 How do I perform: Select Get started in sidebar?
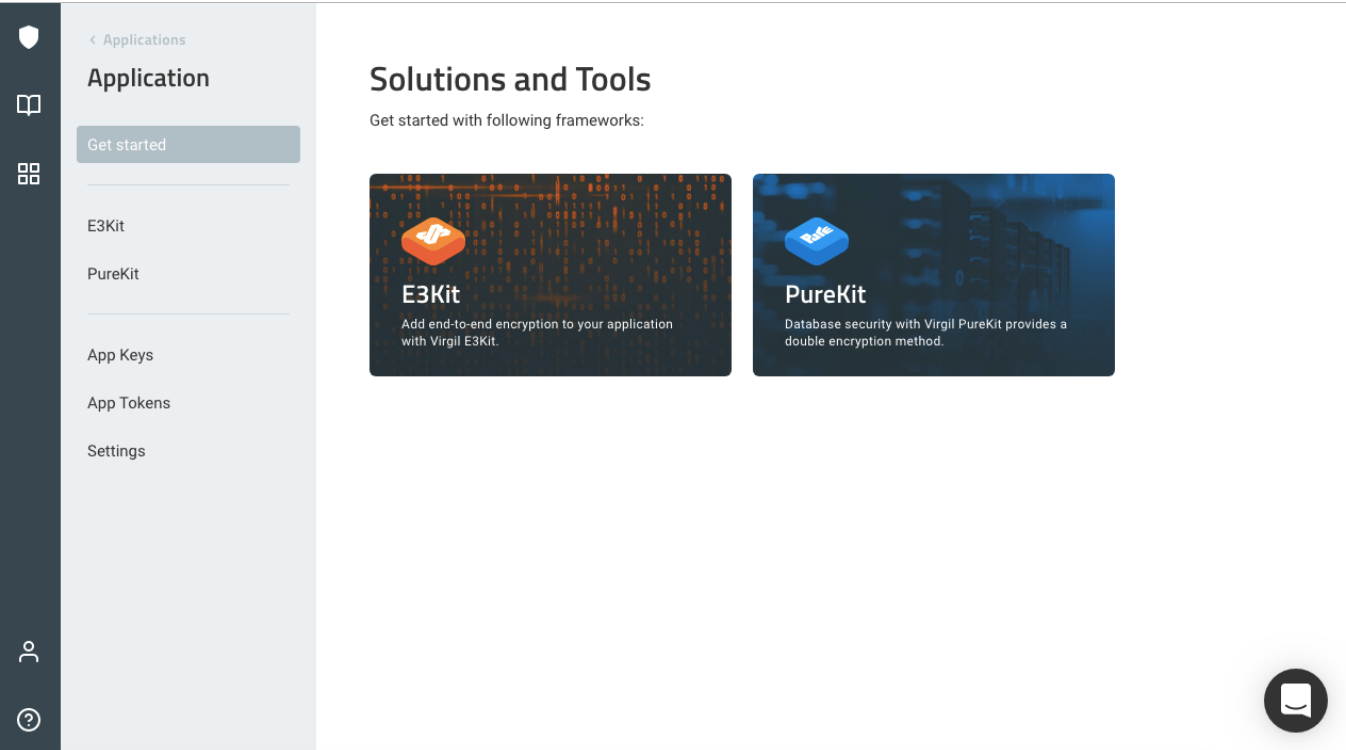[188, 144]
